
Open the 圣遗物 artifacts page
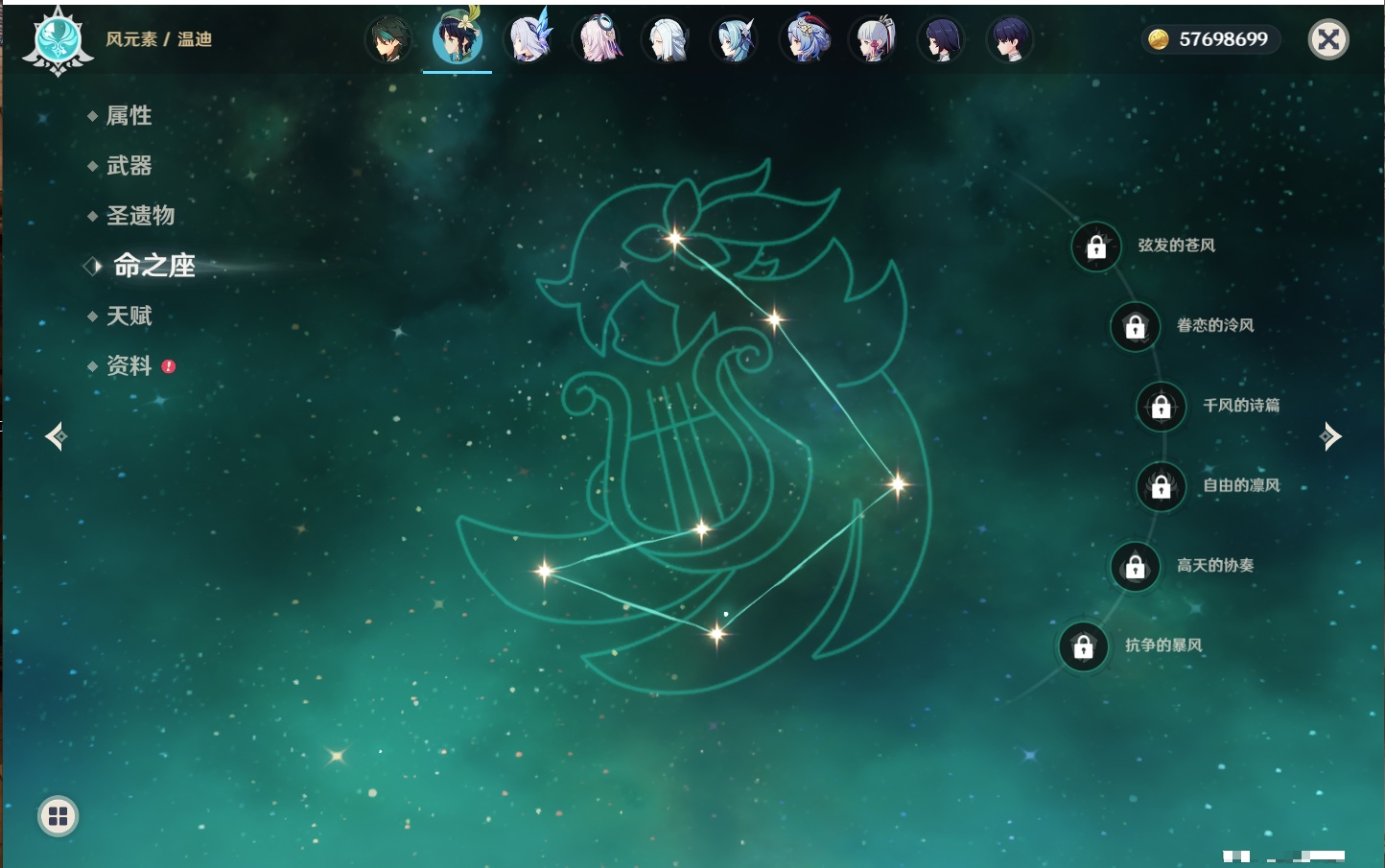click(x=140, y=216)
